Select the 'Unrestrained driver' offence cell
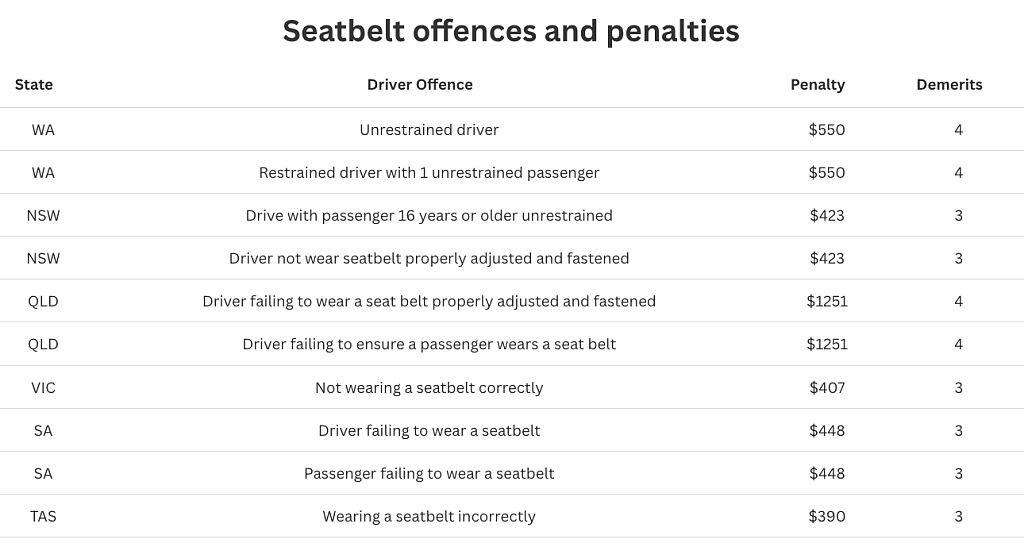Viewport: 1024px width, 543px height. coord(429,130)
